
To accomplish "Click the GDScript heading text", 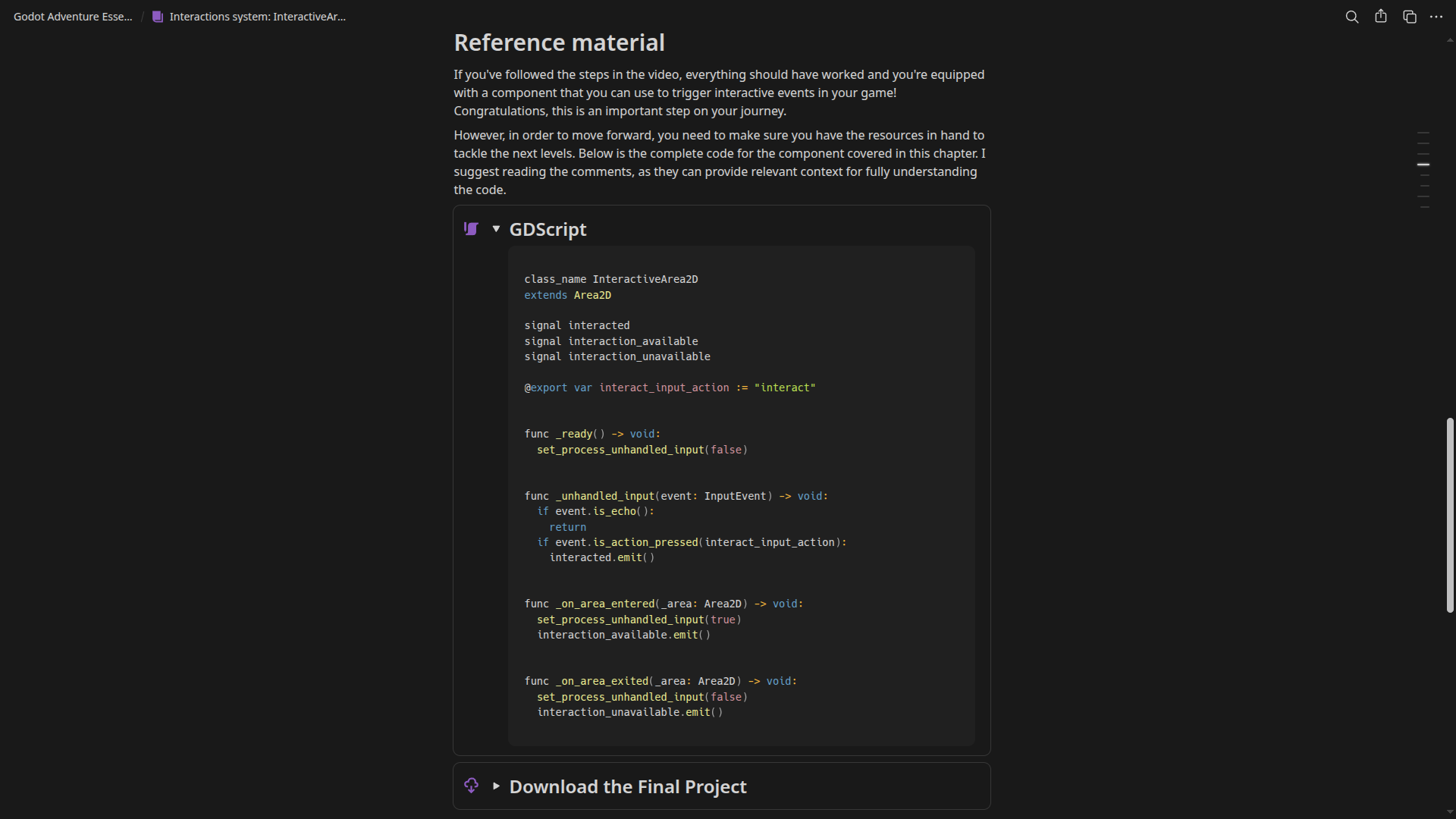I will point(548,229).
